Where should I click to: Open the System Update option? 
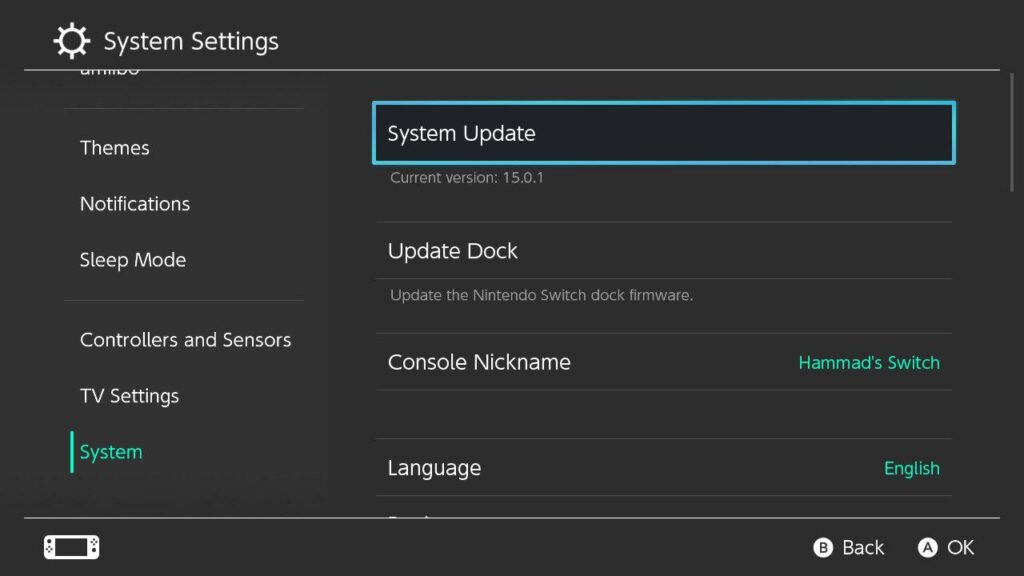point(663,132)
